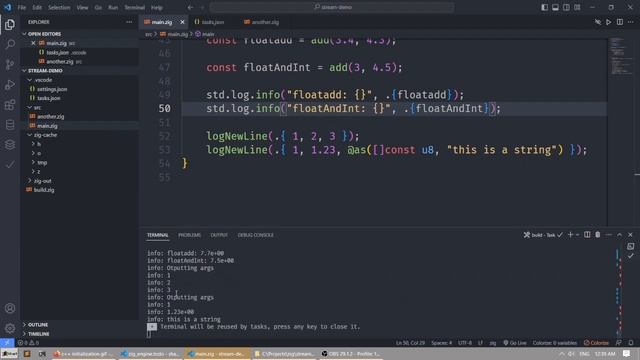The height and width of the screenshot is (360, 640).
Task: Open the Manage gear icon
Action: click(10, 328)
